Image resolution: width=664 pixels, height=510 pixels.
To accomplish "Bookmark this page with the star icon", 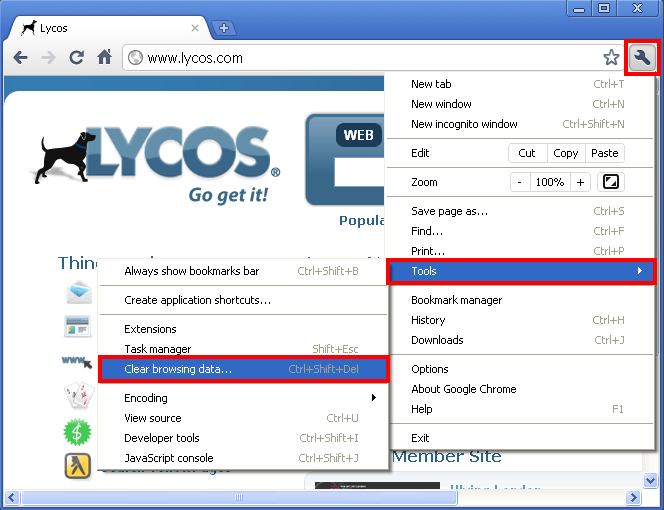I will coord(611,58).
